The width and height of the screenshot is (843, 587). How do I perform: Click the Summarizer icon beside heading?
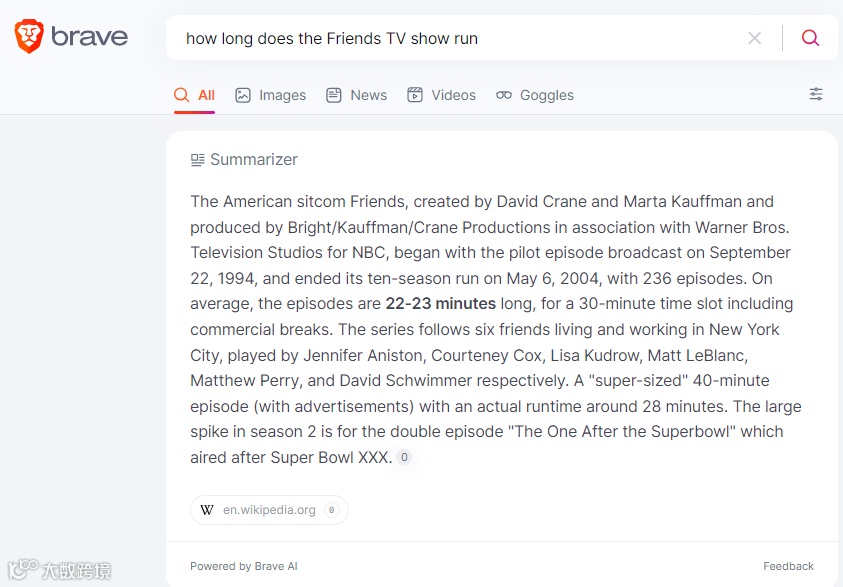coord(198,160)
